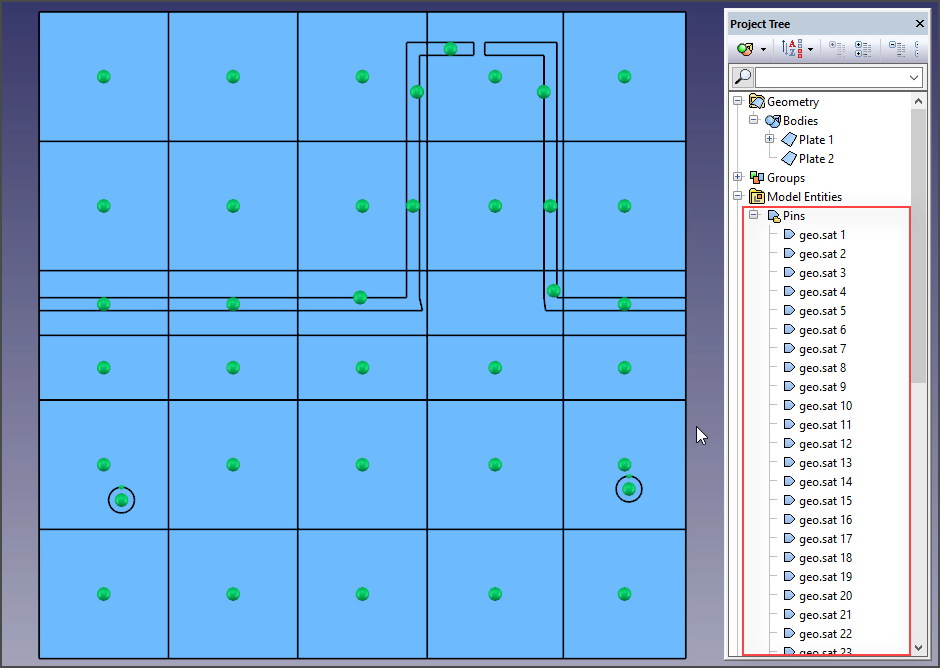Collapse the Pins tree node

tap(754, 216)
